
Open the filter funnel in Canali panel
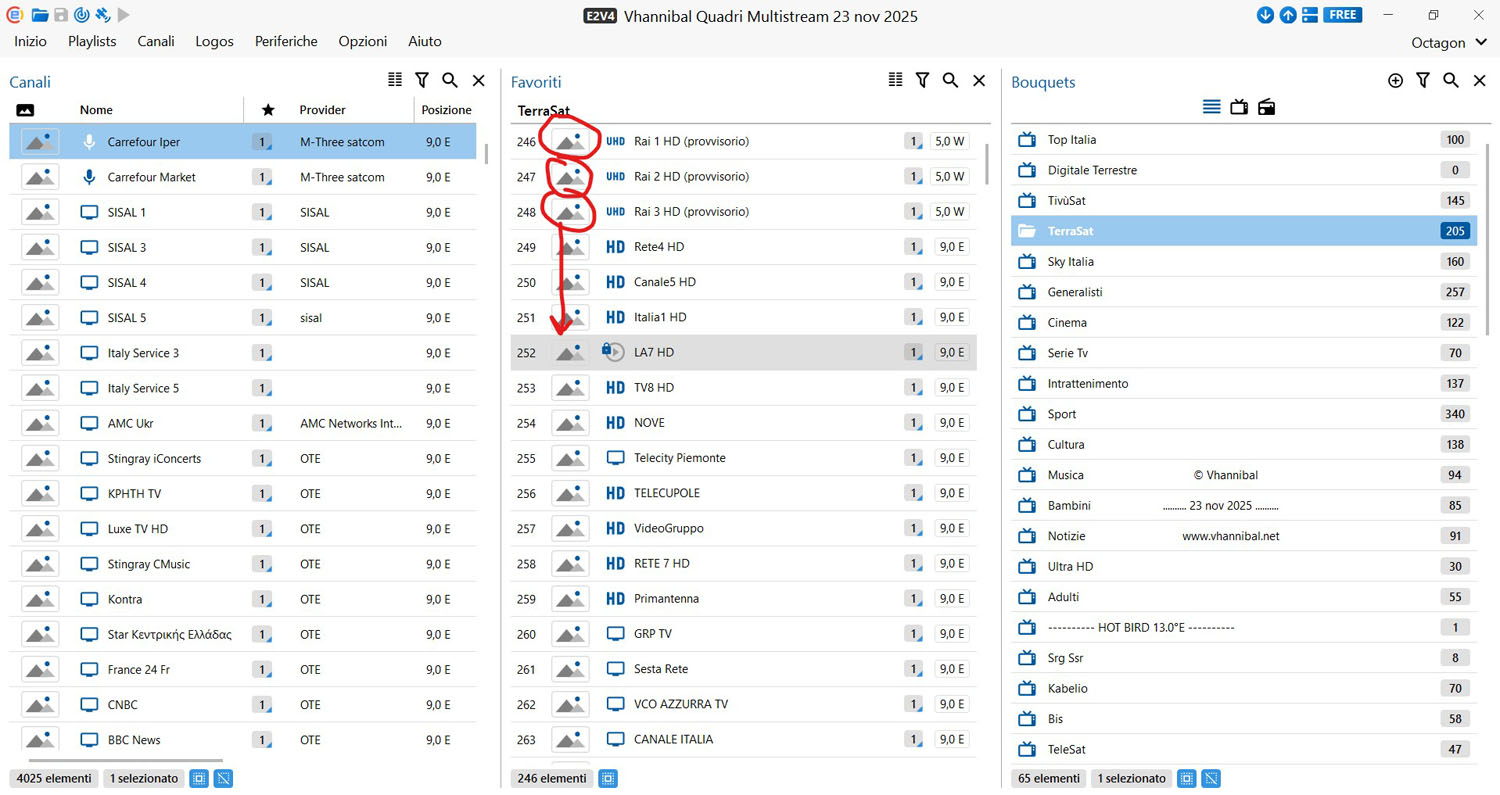[422, 80]
